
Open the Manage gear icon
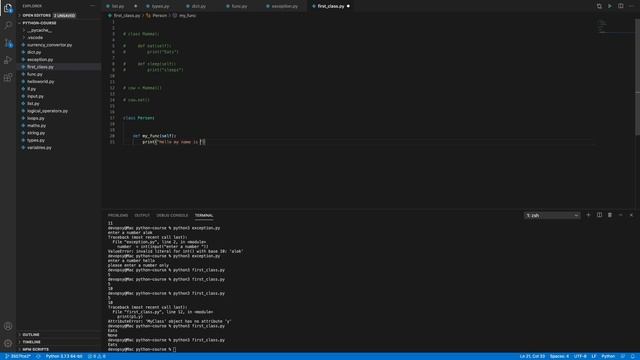pyautogui.click(x=8, y=343)
